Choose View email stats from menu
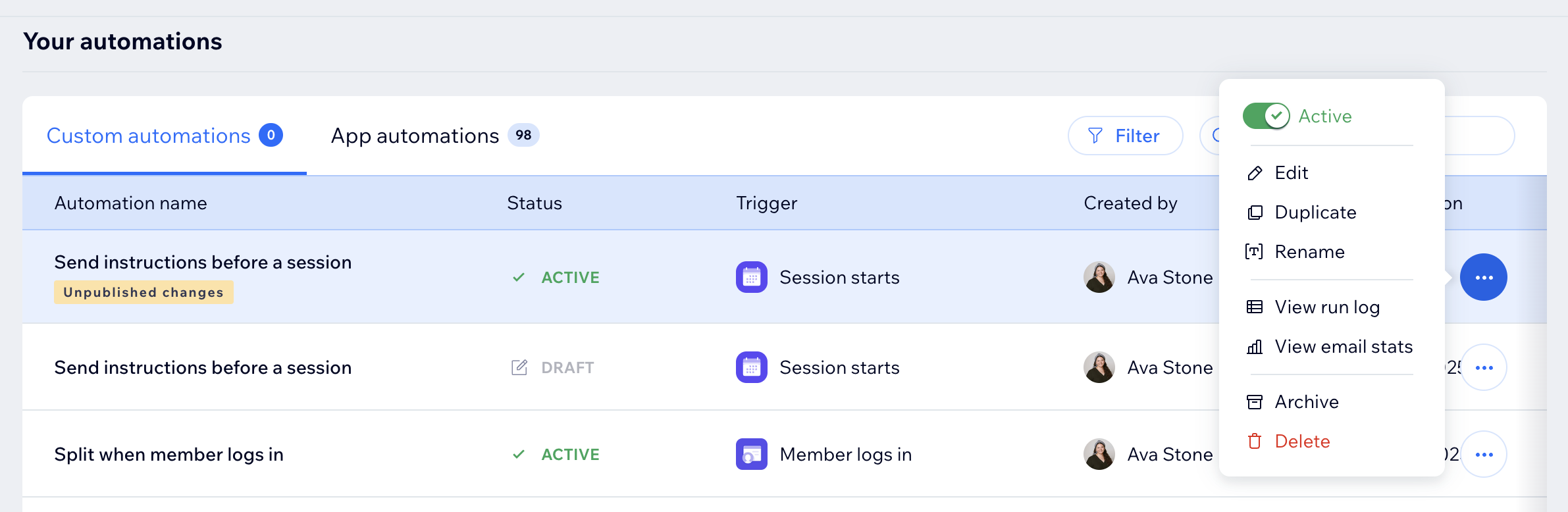The width and height of the screenshot is (1568, 512). (x=1344, y=347)
